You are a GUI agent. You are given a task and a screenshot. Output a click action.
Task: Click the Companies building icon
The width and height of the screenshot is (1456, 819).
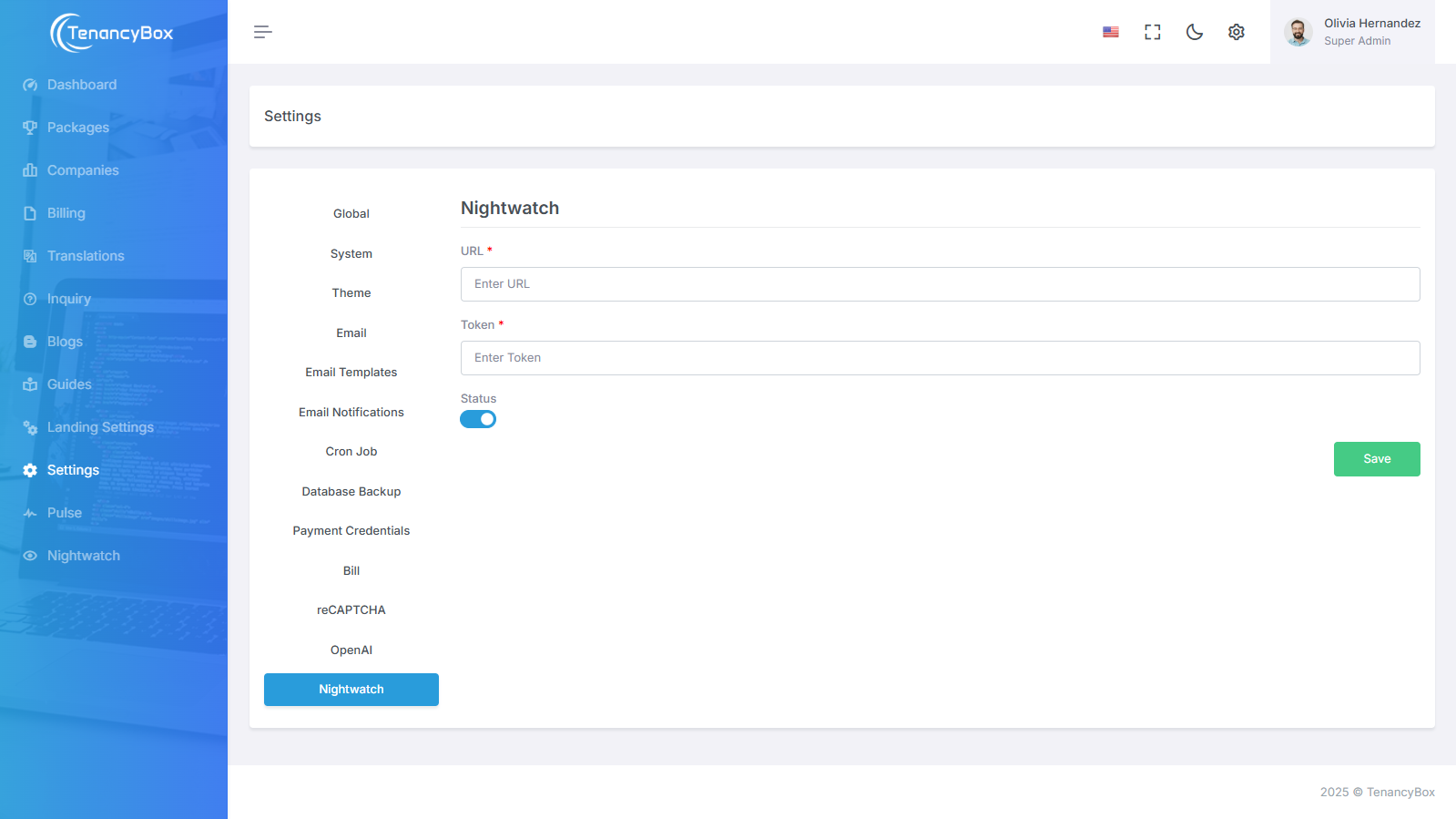point(30,170)
